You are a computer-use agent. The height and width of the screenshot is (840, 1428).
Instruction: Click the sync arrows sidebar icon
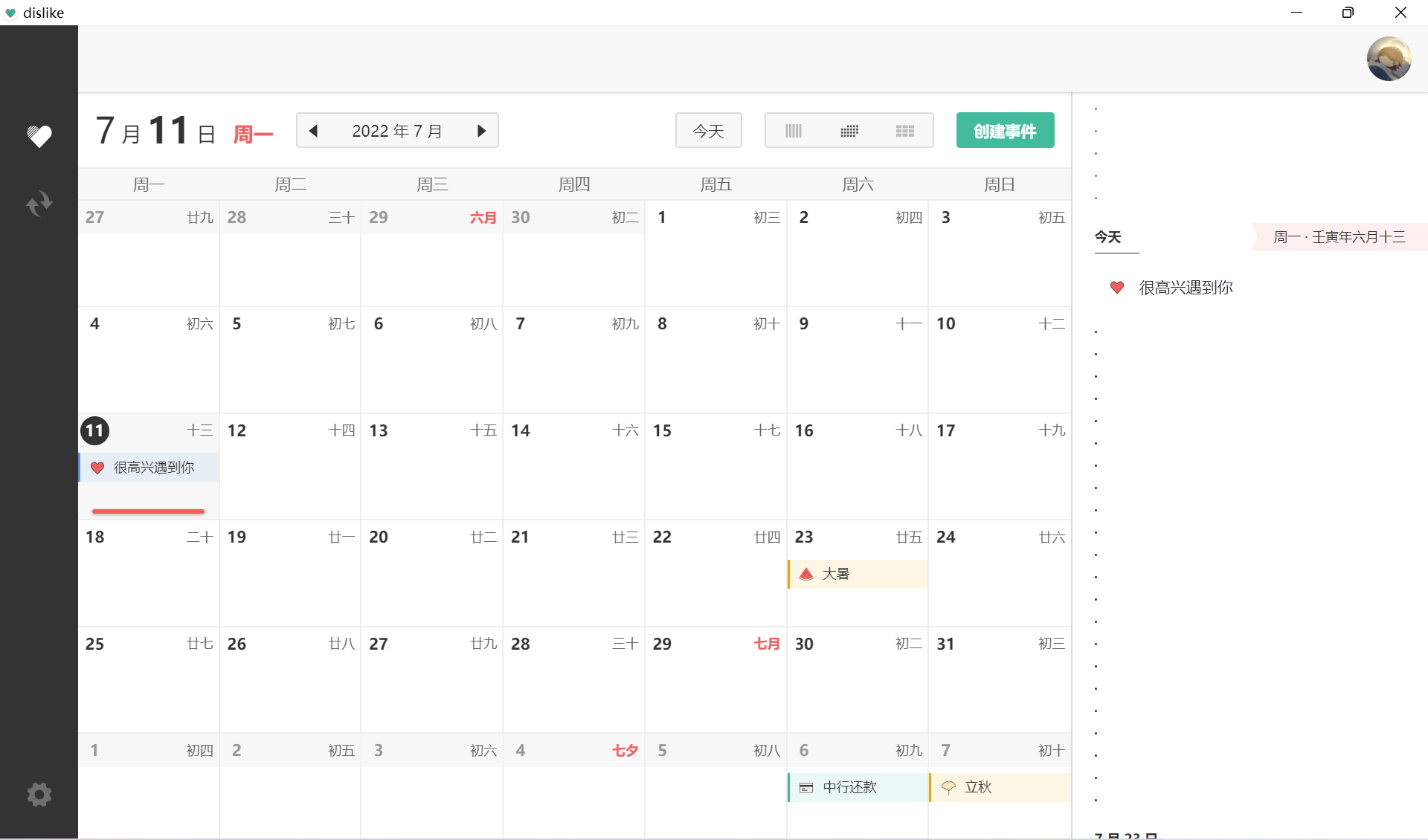point(39,204)
